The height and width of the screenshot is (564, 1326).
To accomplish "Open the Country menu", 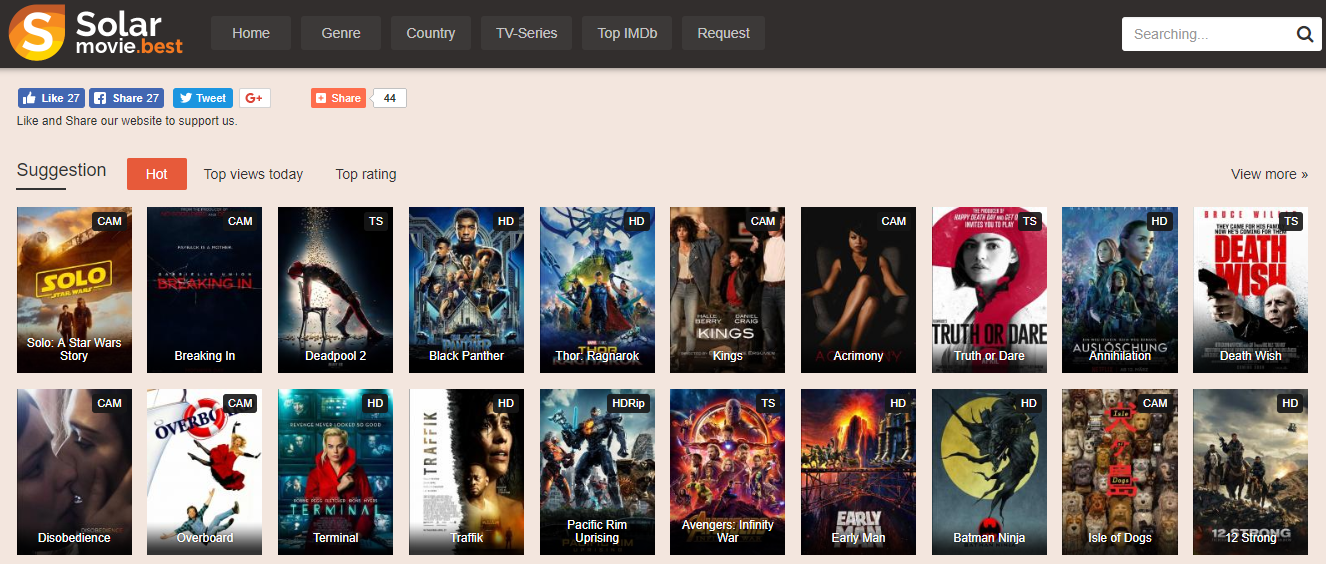I will [431, 33].
